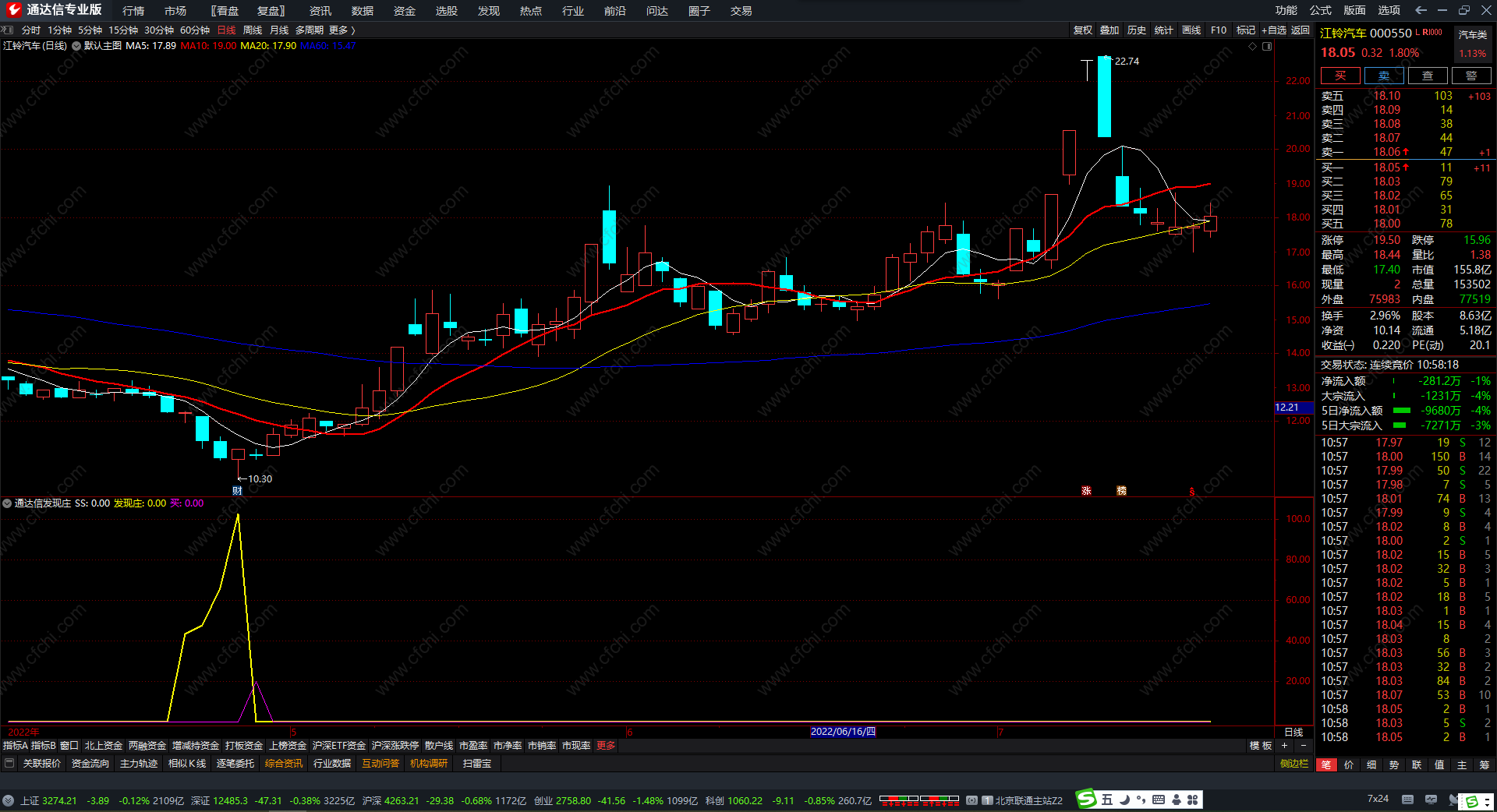
Task: Expand 更多 period options
Action: click(x=342, y=30)
